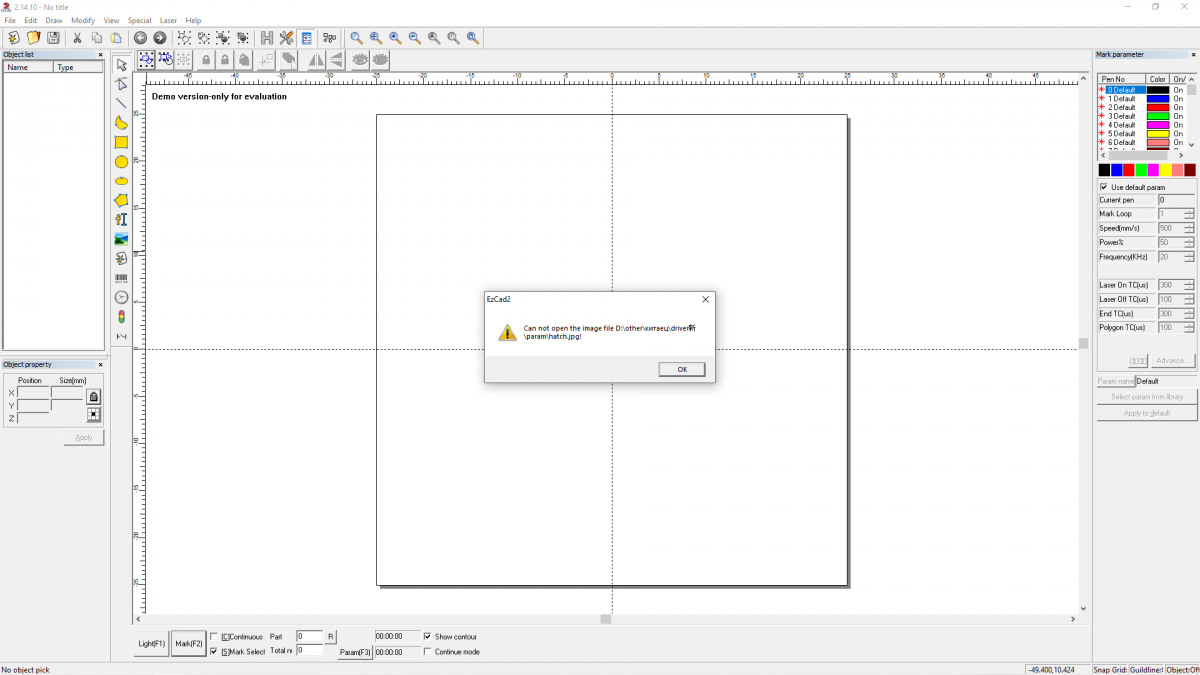Select the Line drawing tool
1200x675 pixels.
121,103
